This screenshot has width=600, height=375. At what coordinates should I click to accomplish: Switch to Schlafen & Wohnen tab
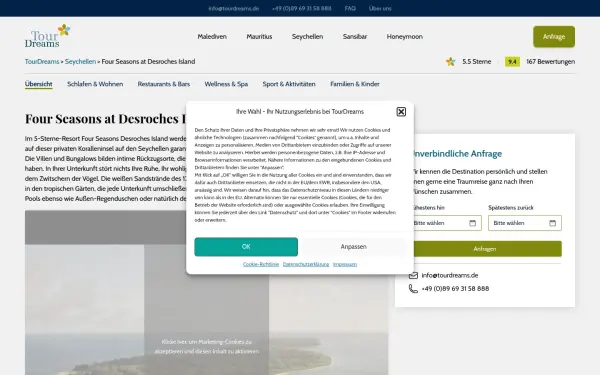click(x=95, y=84)
